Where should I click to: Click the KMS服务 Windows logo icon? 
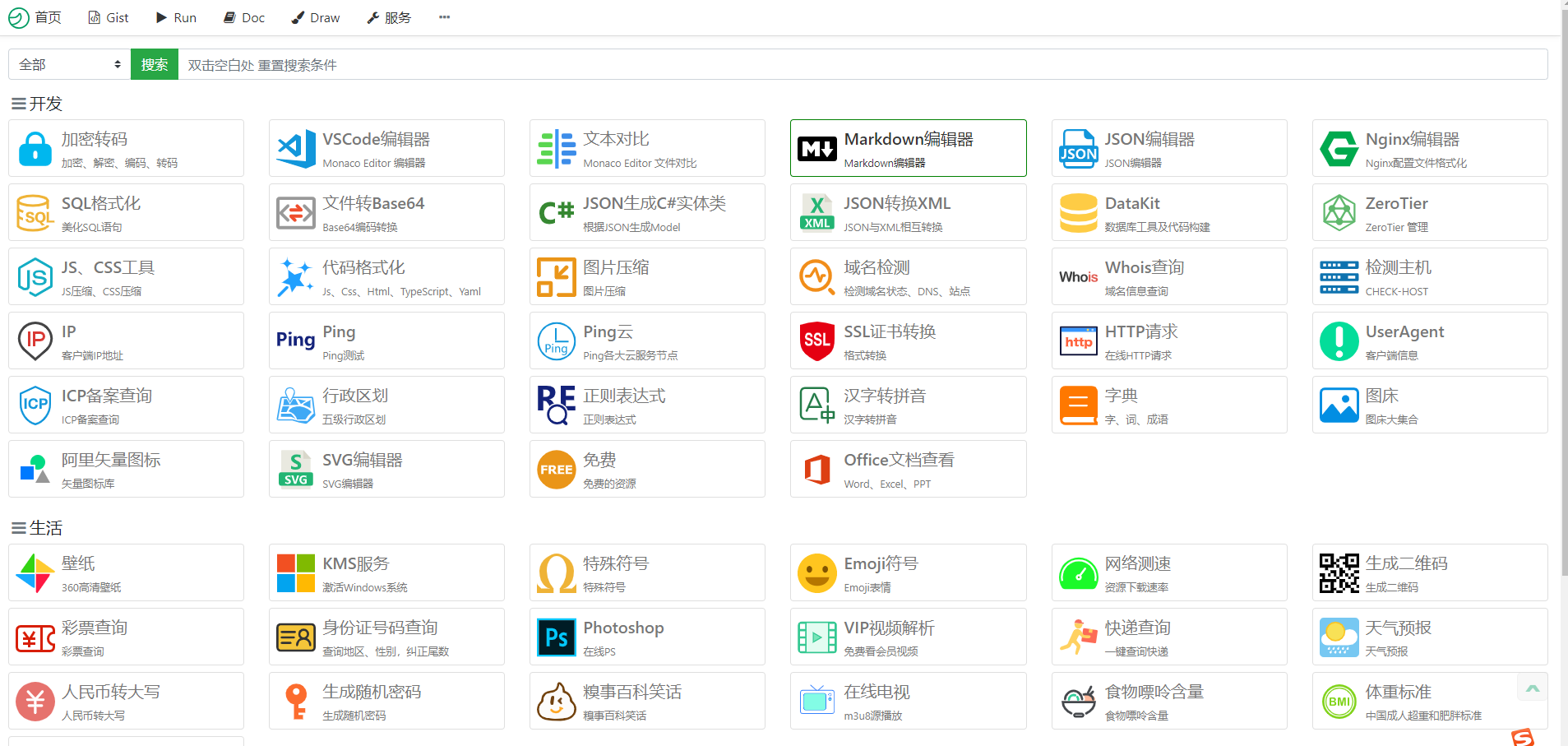click(296, 573)
